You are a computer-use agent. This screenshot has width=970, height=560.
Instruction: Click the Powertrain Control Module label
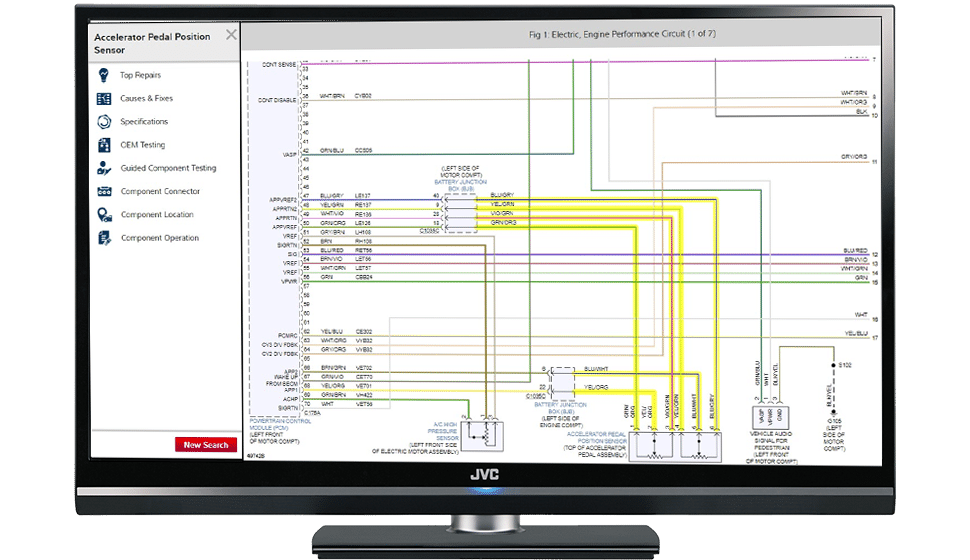click(279, 424)
